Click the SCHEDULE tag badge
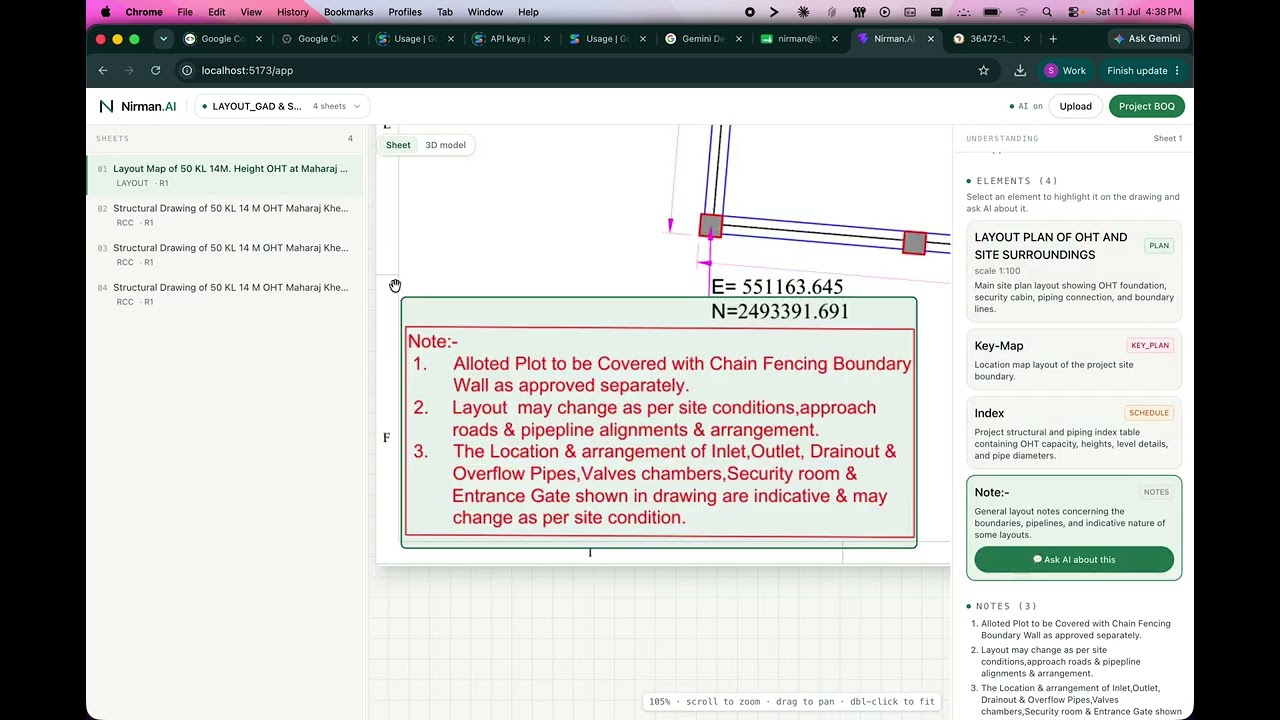Viewport: 1280px width, 720px height. [1148, 412]
